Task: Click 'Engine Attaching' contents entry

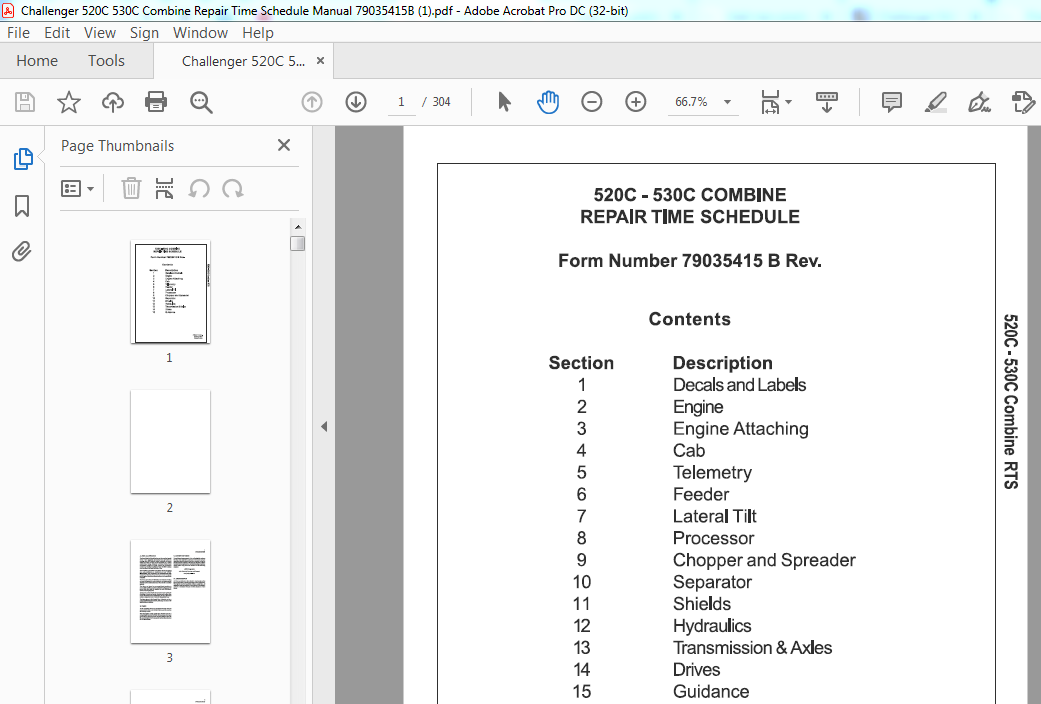Action: 741,429
